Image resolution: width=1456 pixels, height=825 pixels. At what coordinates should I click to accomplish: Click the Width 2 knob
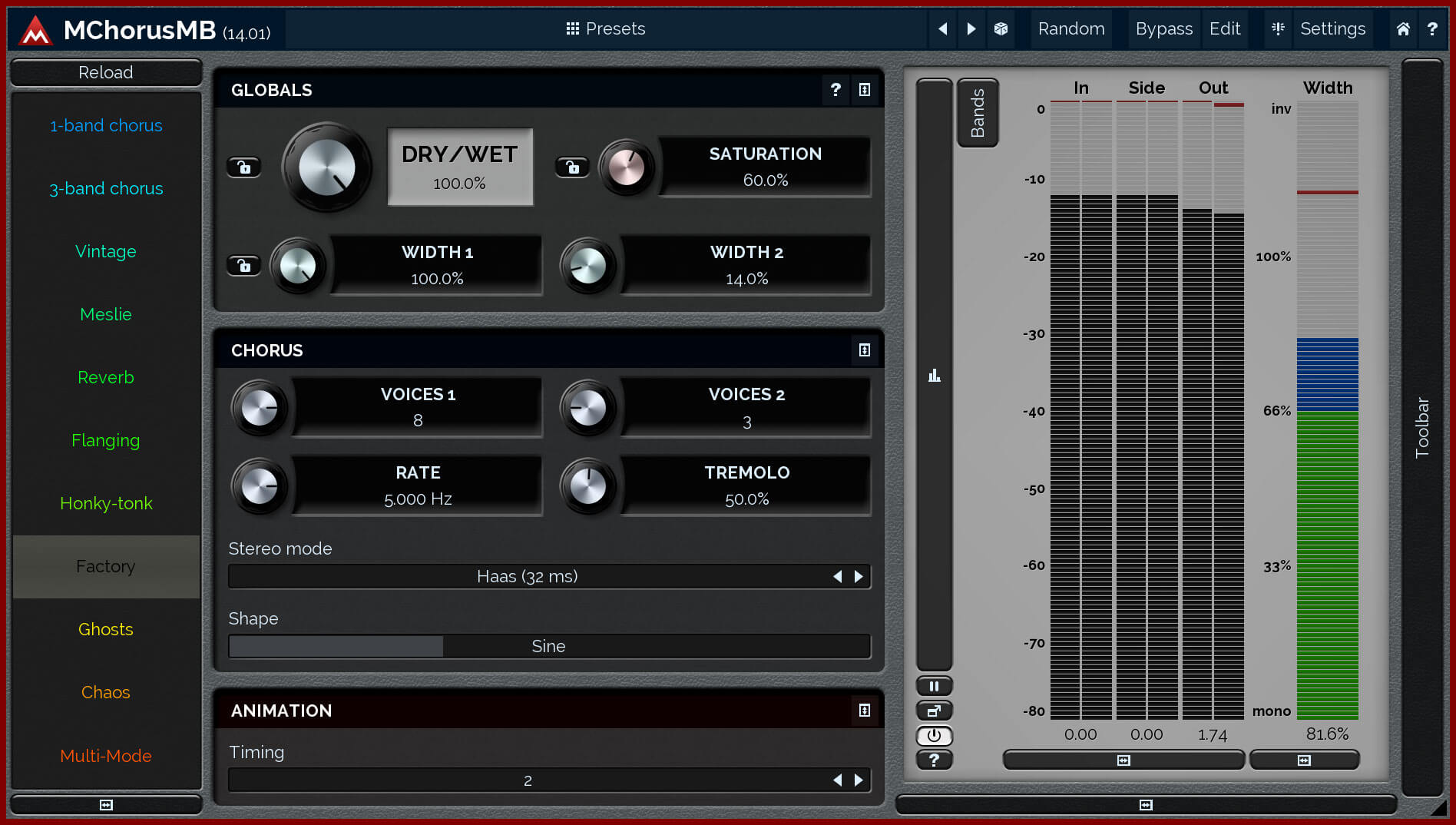588,267
